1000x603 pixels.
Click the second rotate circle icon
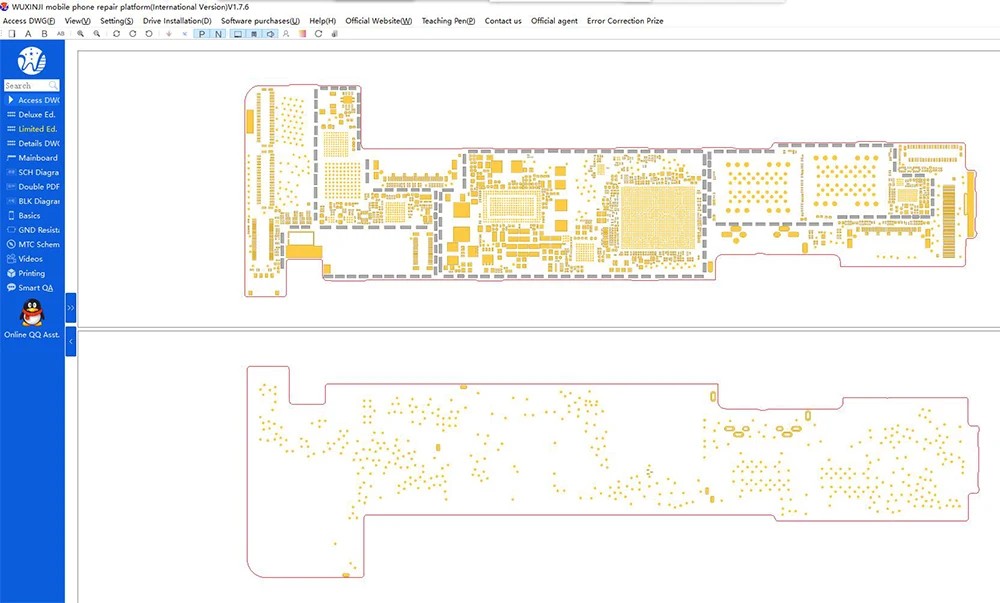click(133, 34)
